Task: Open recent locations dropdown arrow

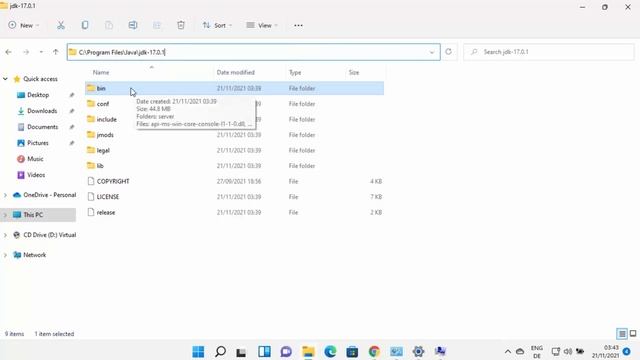Action: (x=41, y=52)
